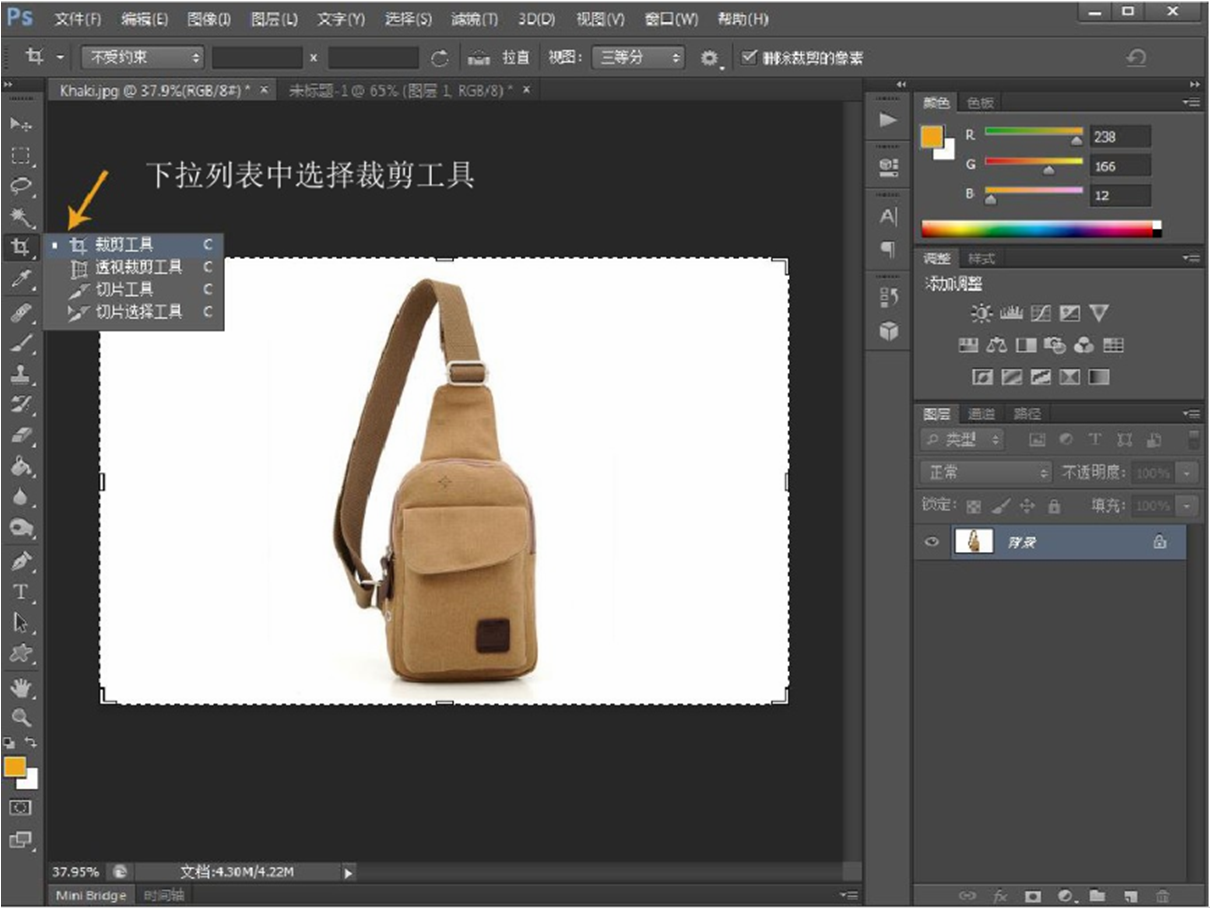Select the Magic Wand tool

[x=20, y=217]
